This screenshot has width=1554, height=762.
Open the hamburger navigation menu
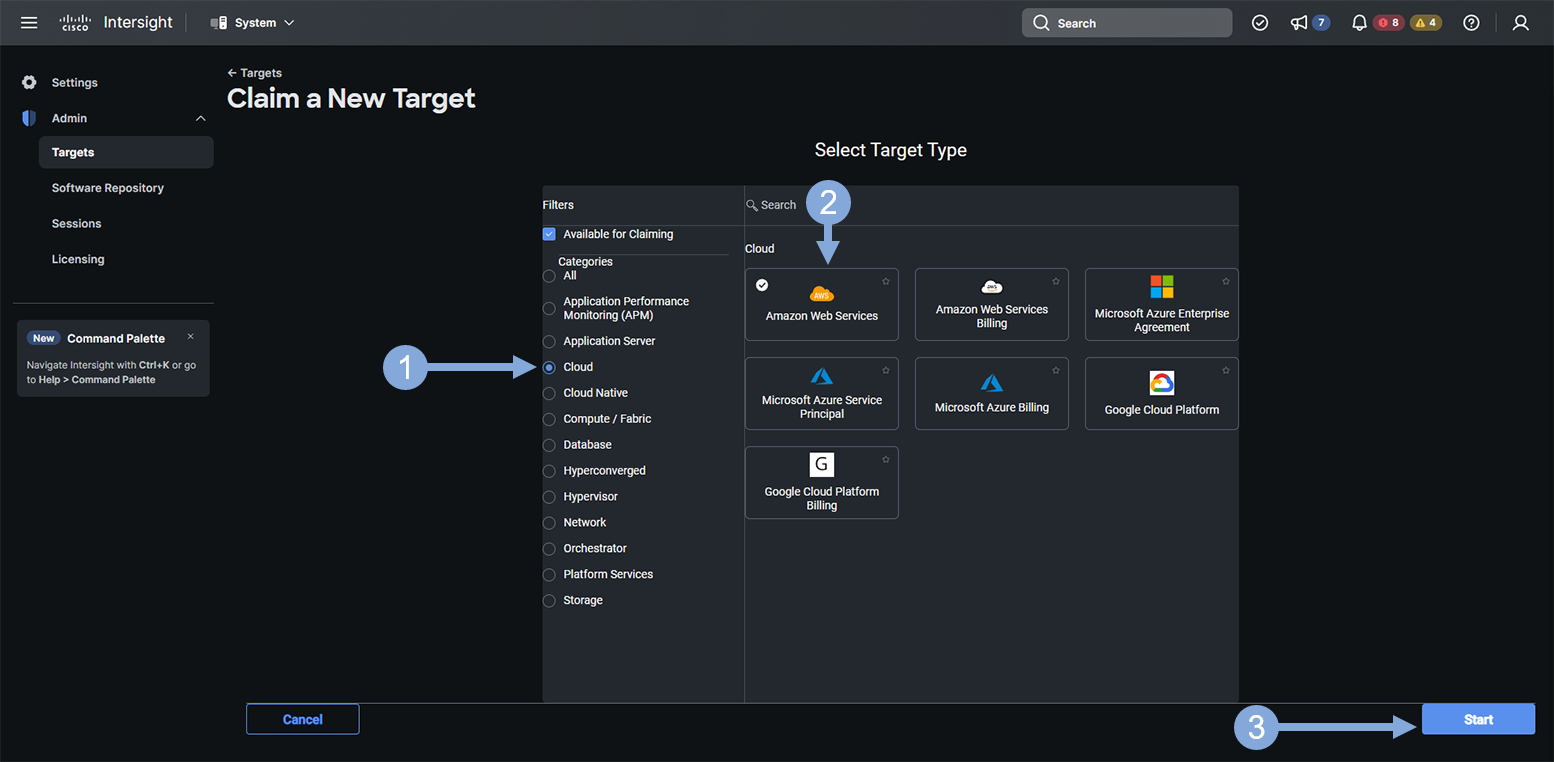pos(29,22)
